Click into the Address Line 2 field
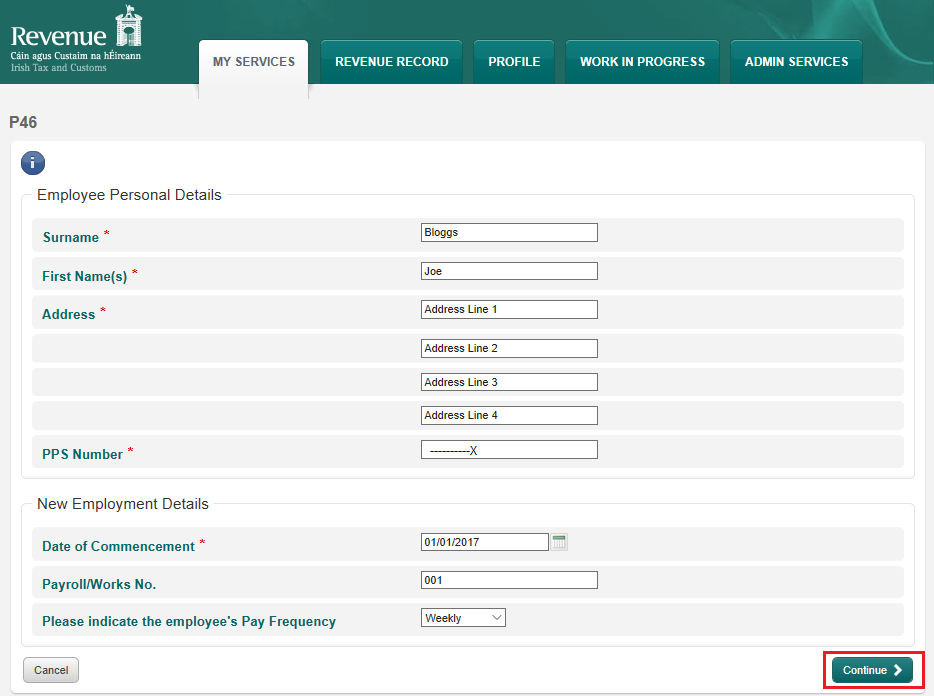 click(x=509, y=348)
